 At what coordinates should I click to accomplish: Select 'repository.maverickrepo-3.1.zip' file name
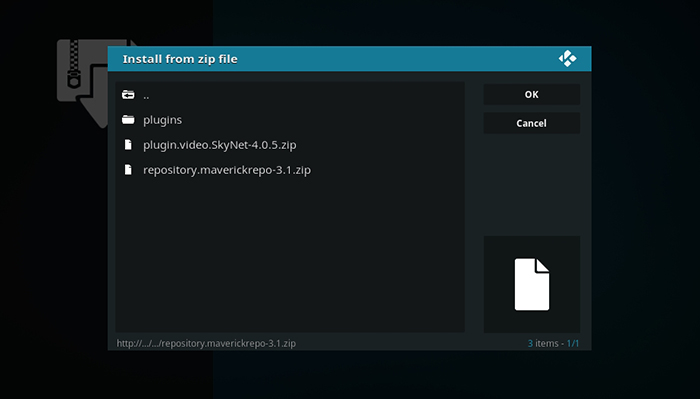click(x=227, y=170)
